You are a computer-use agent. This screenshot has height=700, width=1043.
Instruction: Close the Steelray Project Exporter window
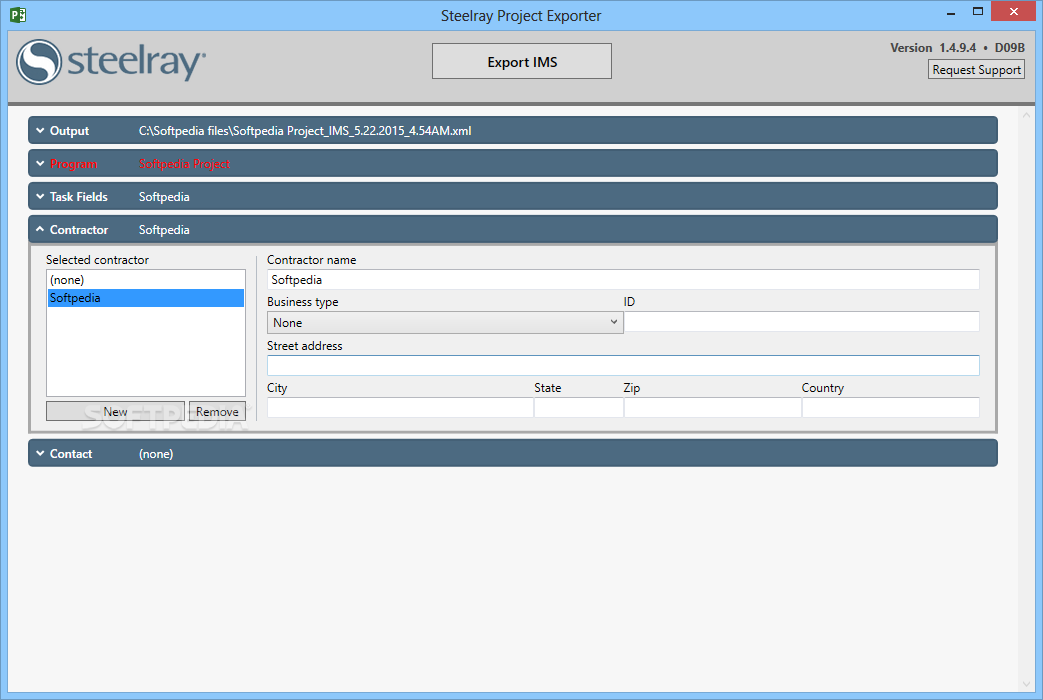[x=1013, y=11]
